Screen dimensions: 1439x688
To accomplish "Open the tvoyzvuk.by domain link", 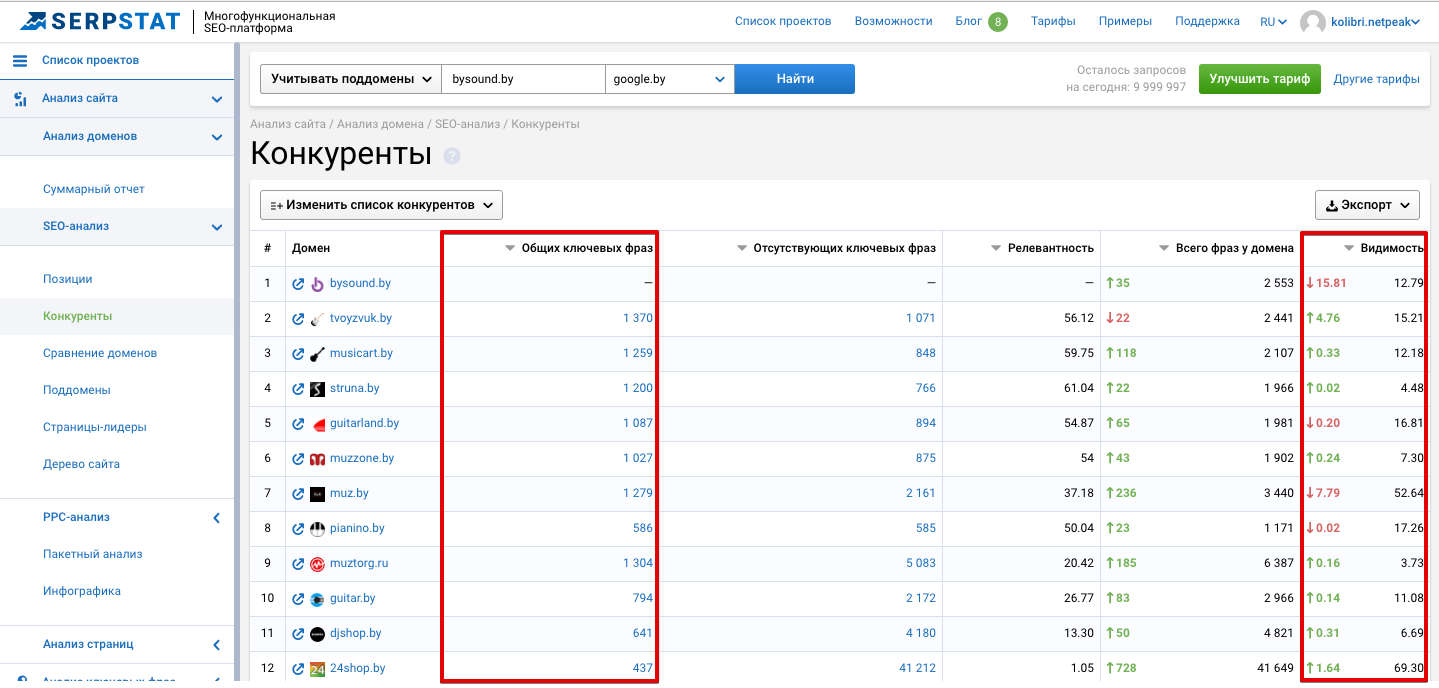I will point(361,319).
